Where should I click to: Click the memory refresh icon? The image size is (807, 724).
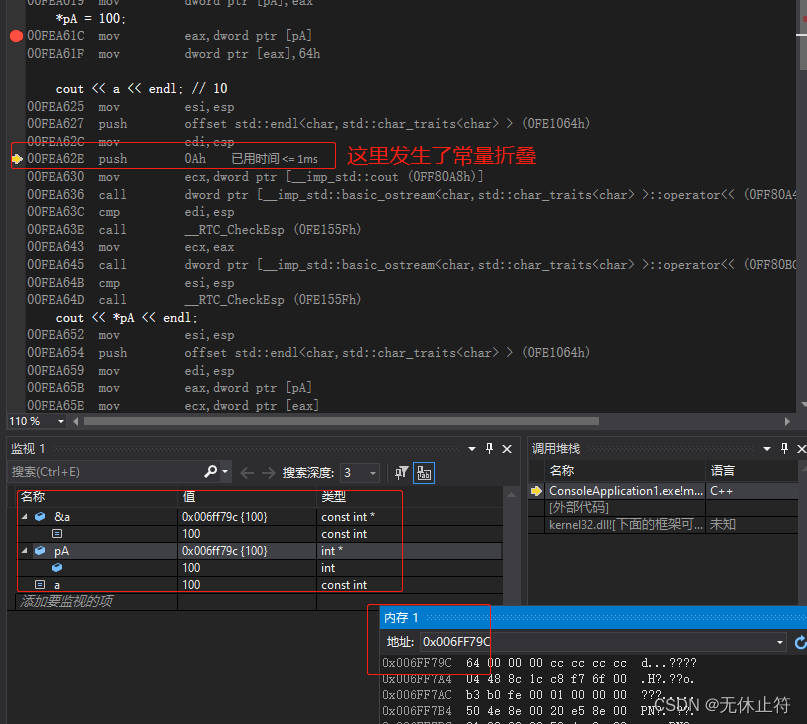(x=800, y=642)
